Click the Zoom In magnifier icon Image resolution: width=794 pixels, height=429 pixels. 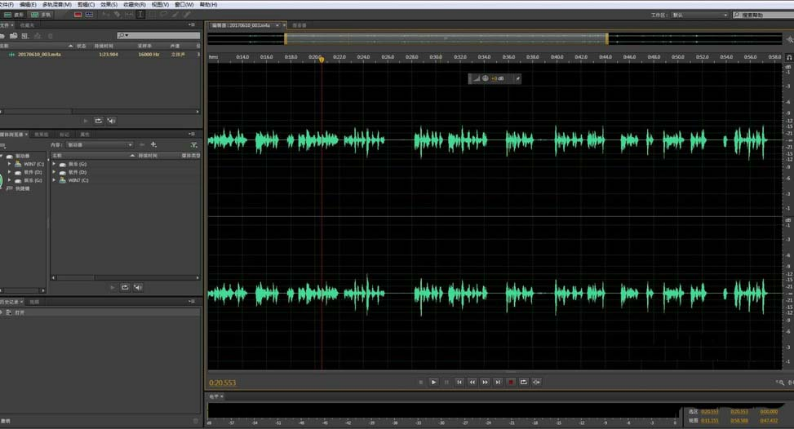pos(781,382)
